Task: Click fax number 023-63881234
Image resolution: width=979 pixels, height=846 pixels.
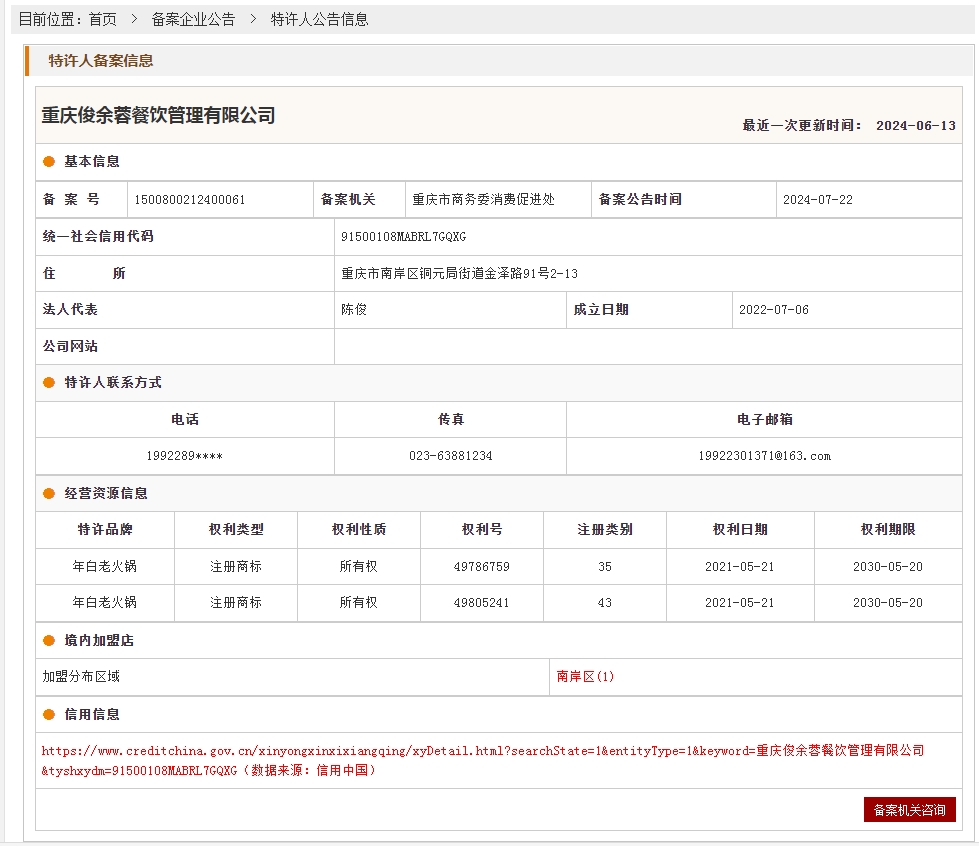Action: [450, 456]
